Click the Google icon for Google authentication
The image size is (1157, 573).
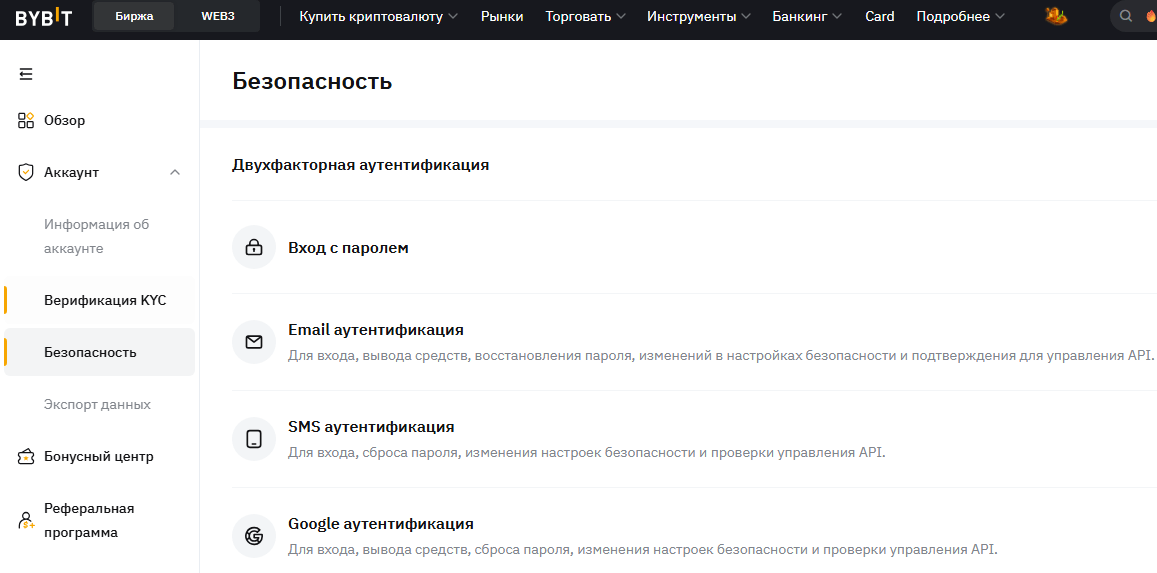click(x=254, y=536)
